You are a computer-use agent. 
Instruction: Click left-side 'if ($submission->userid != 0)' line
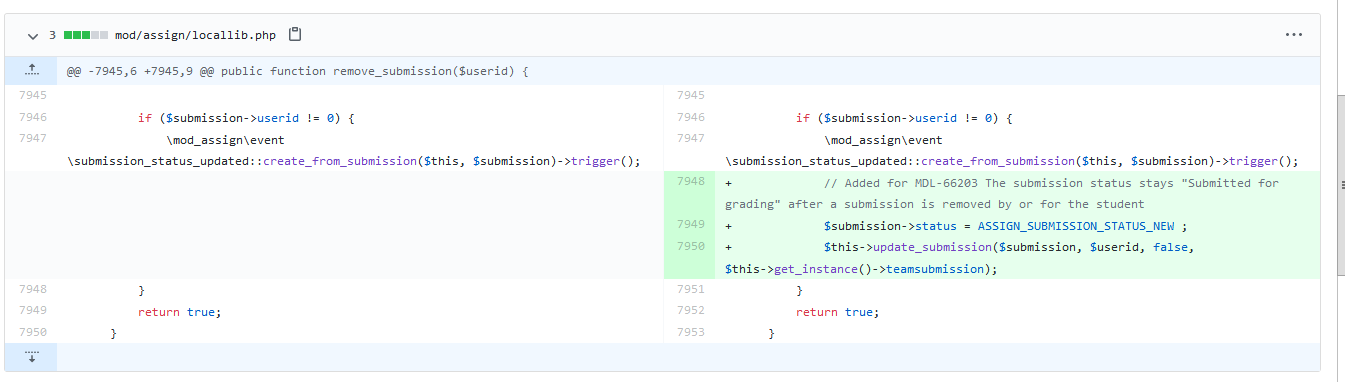pyautogui.click(x=247, y=118)
